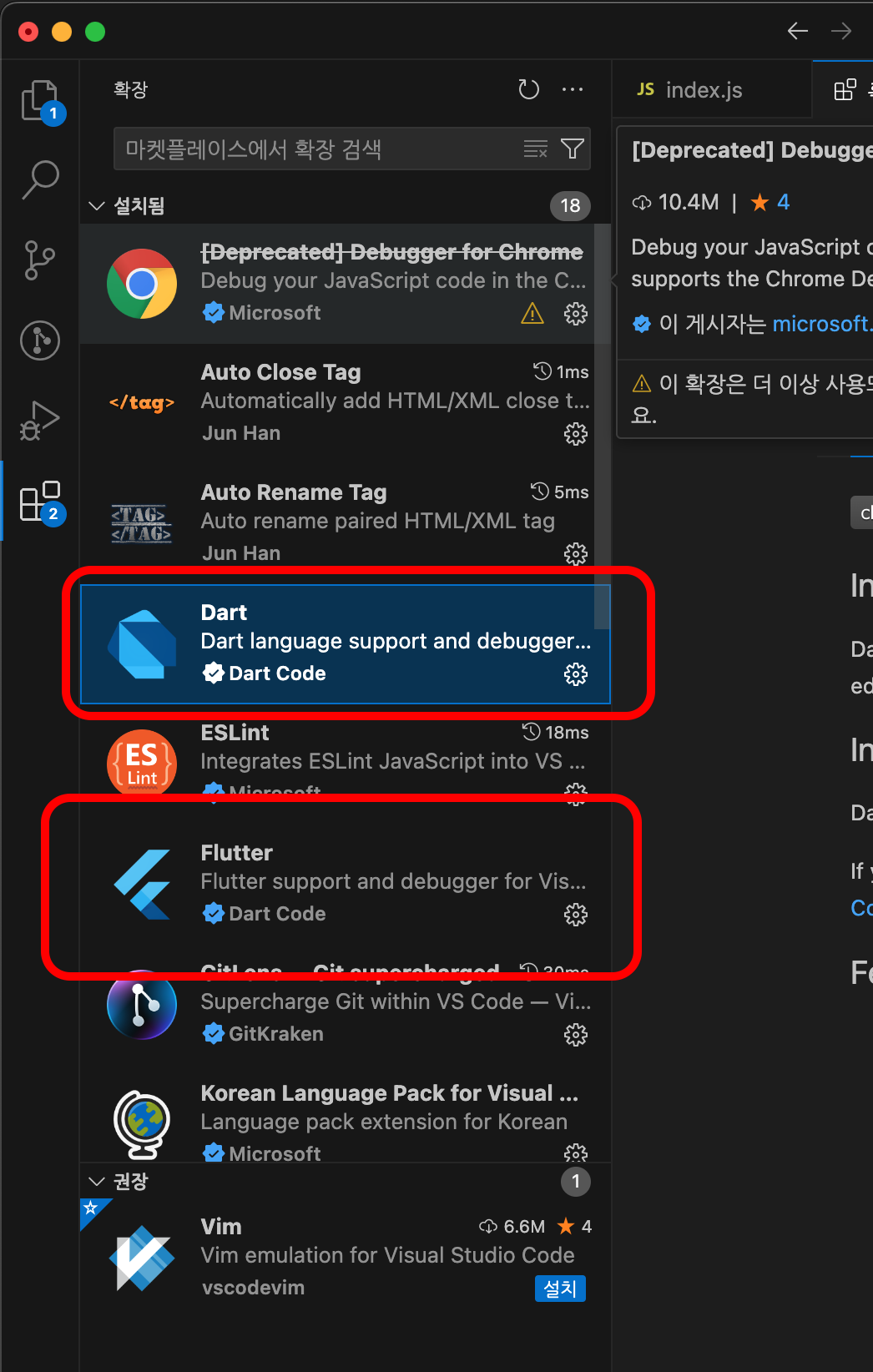The width and height of the screenshot is (873, 1372).
Task: Select the Auto Rename Tag extension title
Action: coord(294,492)
